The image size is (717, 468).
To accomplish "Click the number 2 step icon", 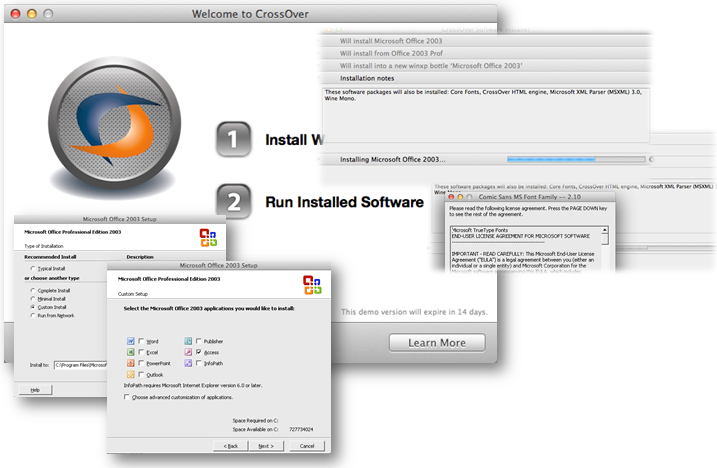I will (x=233, y=201).
